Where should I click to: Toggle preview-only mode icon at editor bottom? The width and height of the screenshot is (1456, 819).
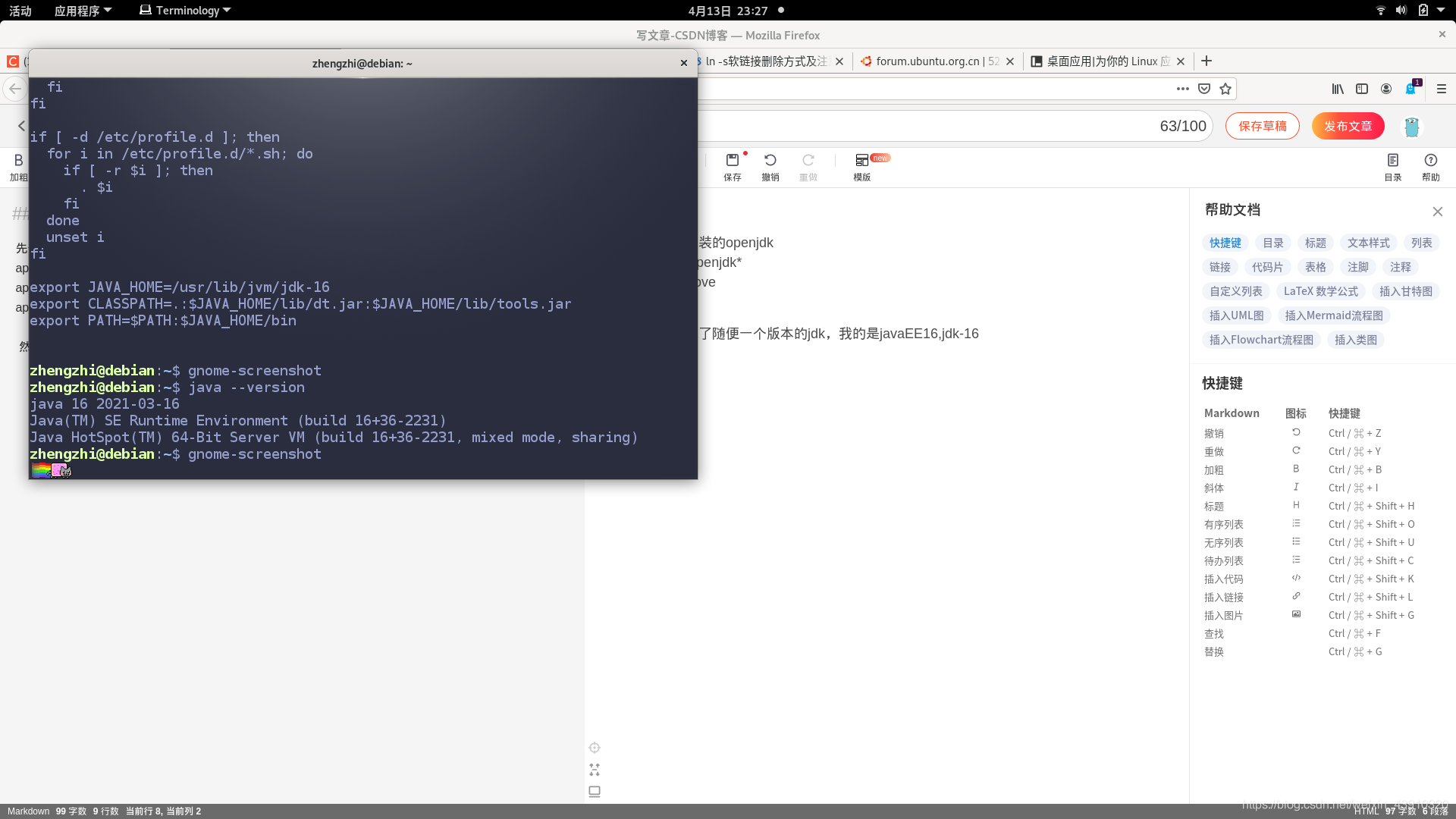point(595,791)
